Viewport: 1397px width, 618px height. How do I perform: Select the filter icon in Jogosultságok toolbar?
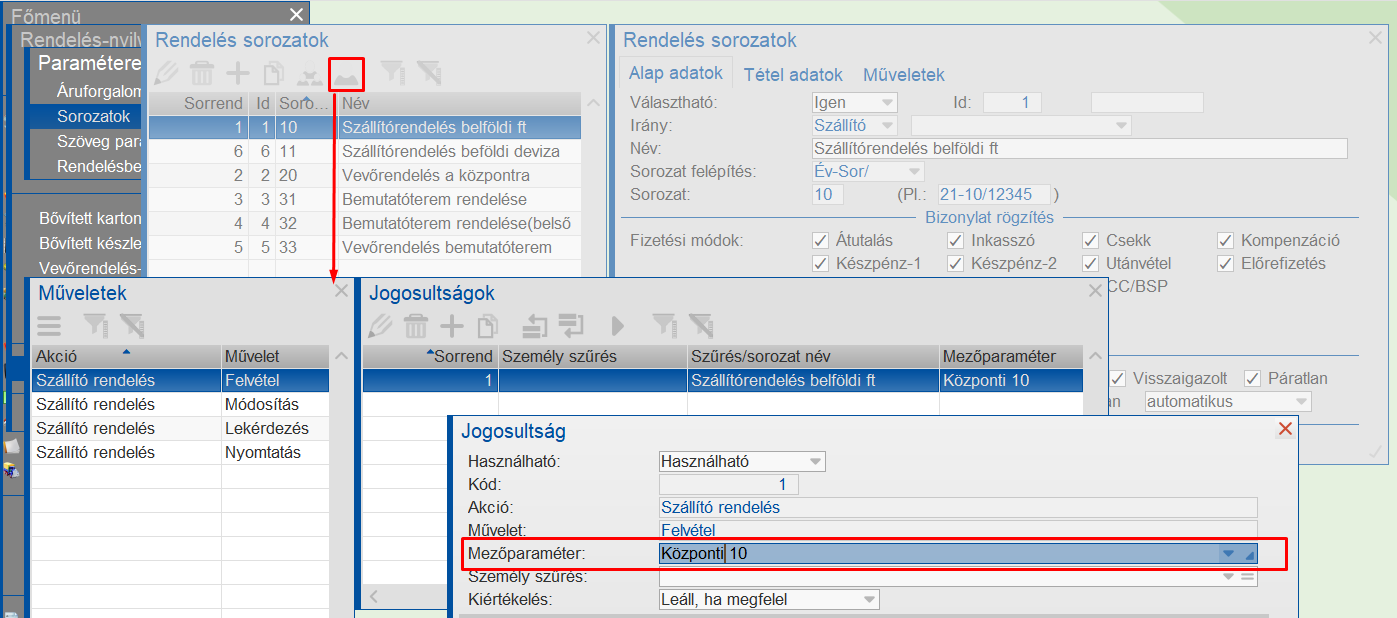click(663, 325)
